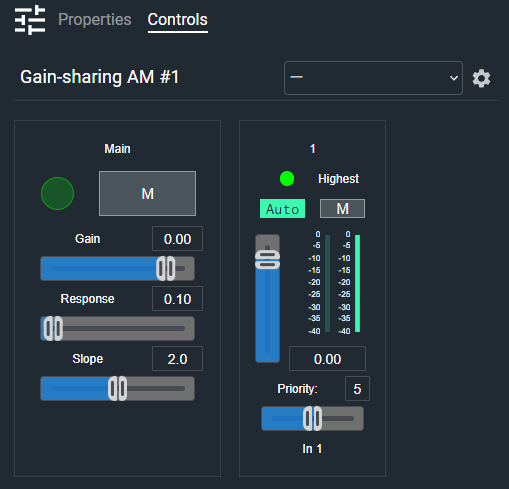Adjust the Gain slider handle
509x489 pixels.
(166, 268)
